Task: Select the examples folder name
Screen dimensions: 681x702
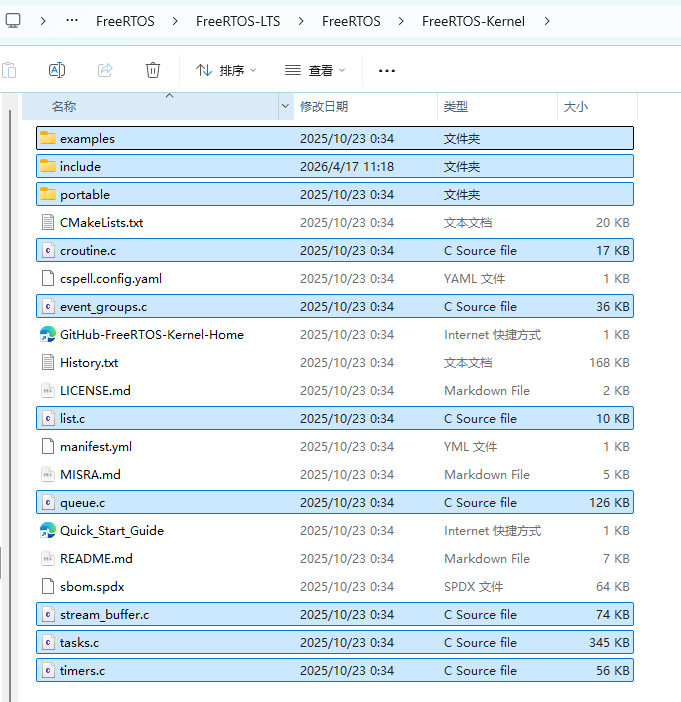Action: [x=87, y=139]
